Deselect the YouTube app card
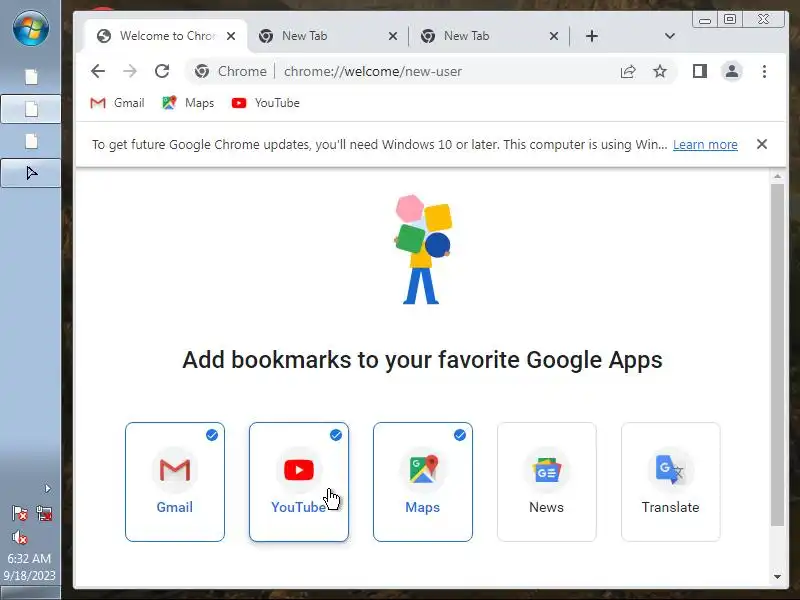This screenshot has height=600, width=800. click(298, 482)
